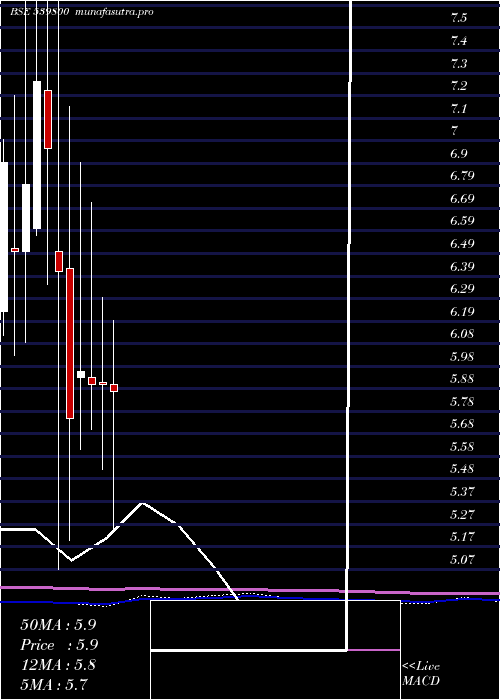Click the 12MA : 5.8 legend entry
The height and width of the screenshot is (700, 500).
[x=58, y=665]
